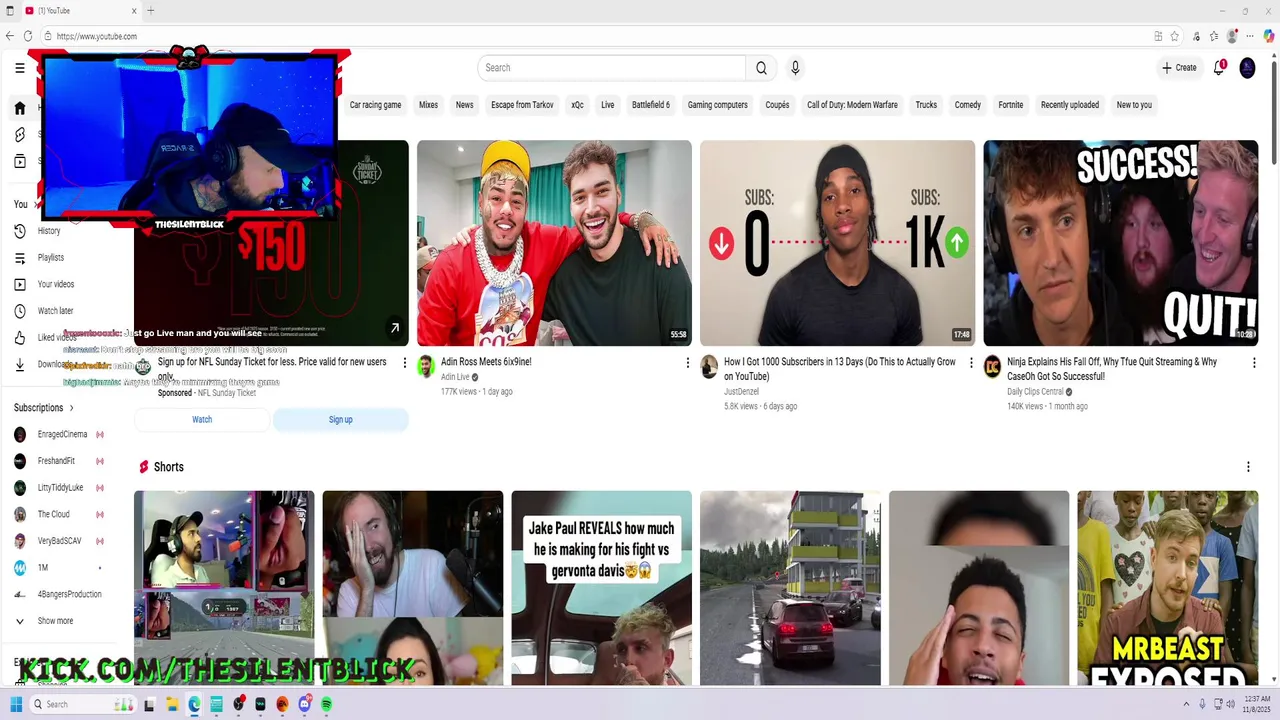Open the browser Settings and more menu

point(1251,36)
